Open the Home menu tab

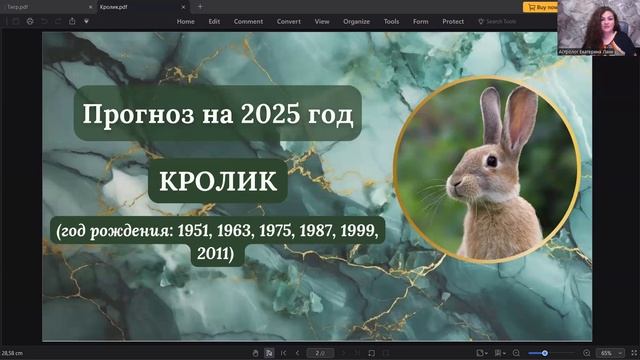pos(185,22)
